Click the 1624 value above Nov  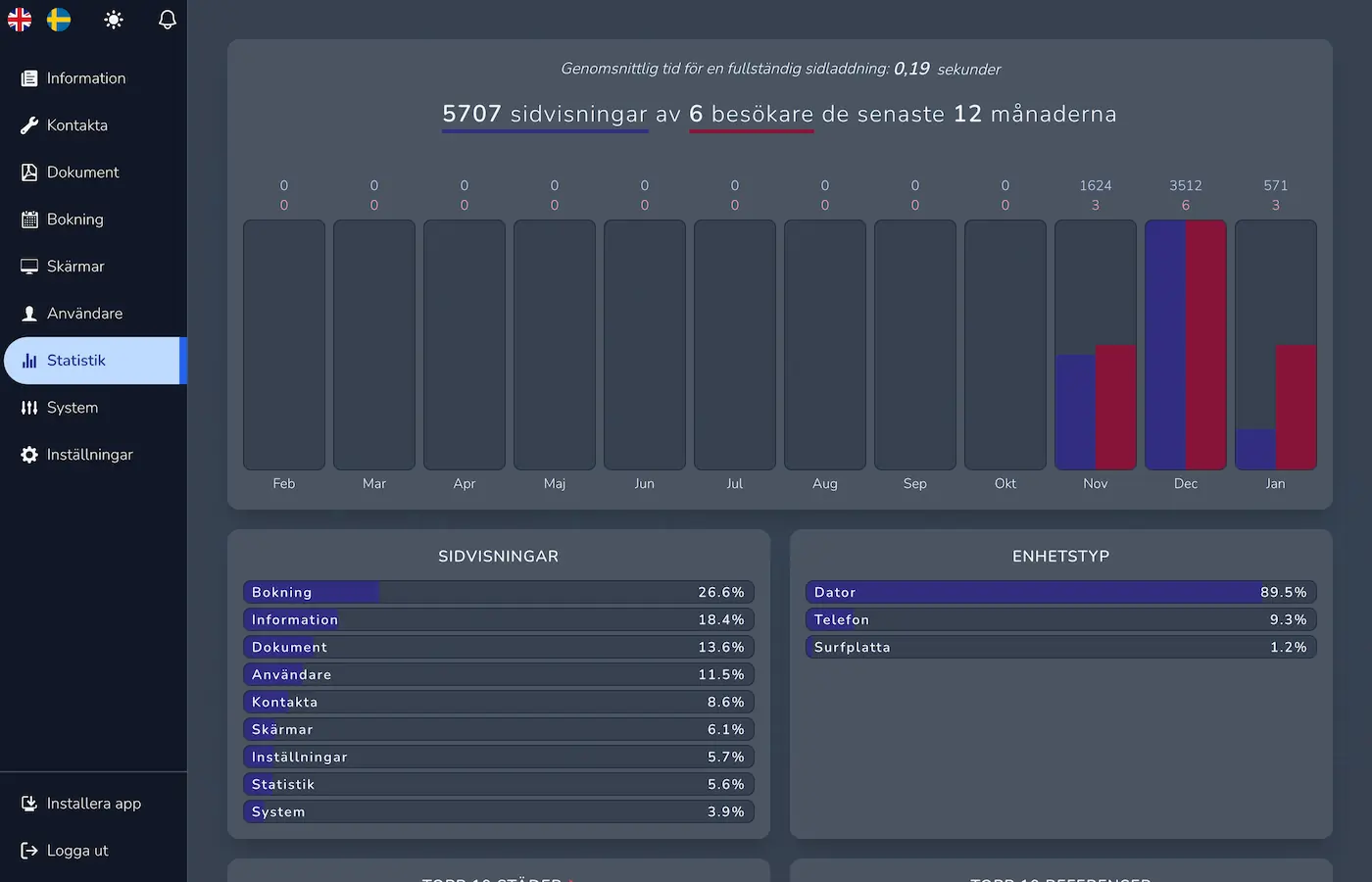point(1096,185)
